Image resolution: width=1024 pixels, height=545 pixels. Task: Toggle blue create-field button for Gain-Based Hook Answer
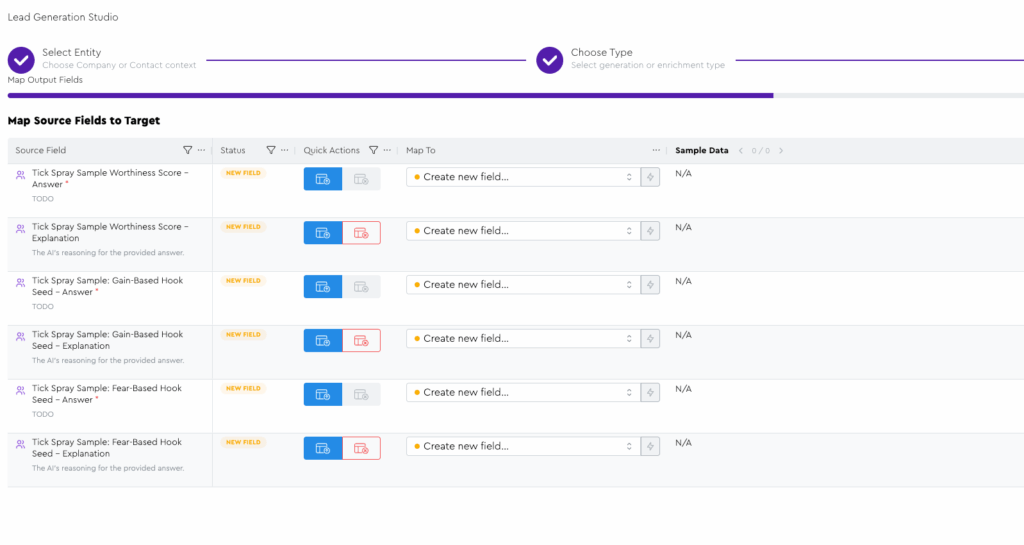[323, 287]
